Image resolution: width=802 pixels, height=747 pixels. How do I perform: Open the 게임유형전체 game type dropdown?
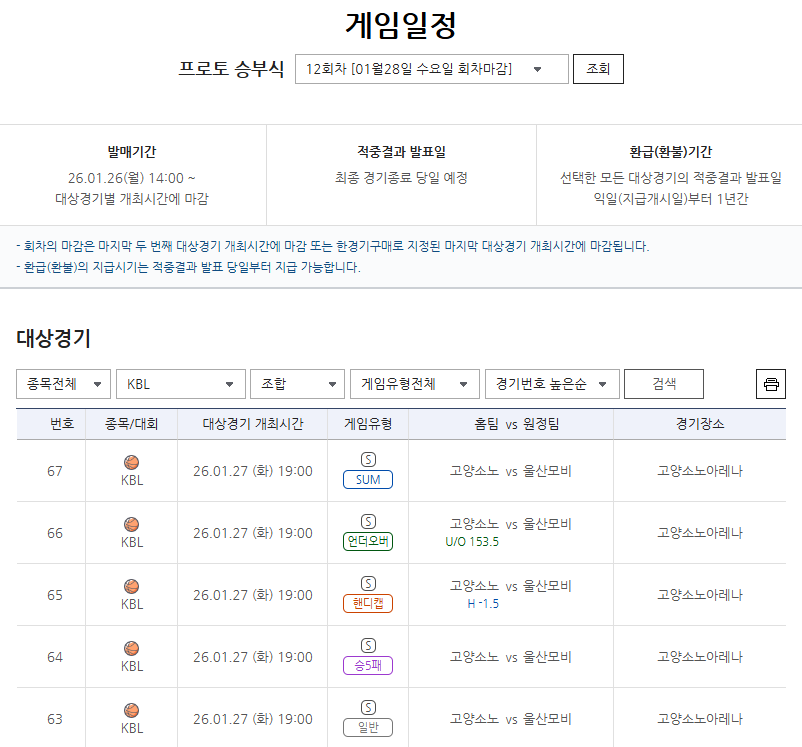[x=414, y=383]
